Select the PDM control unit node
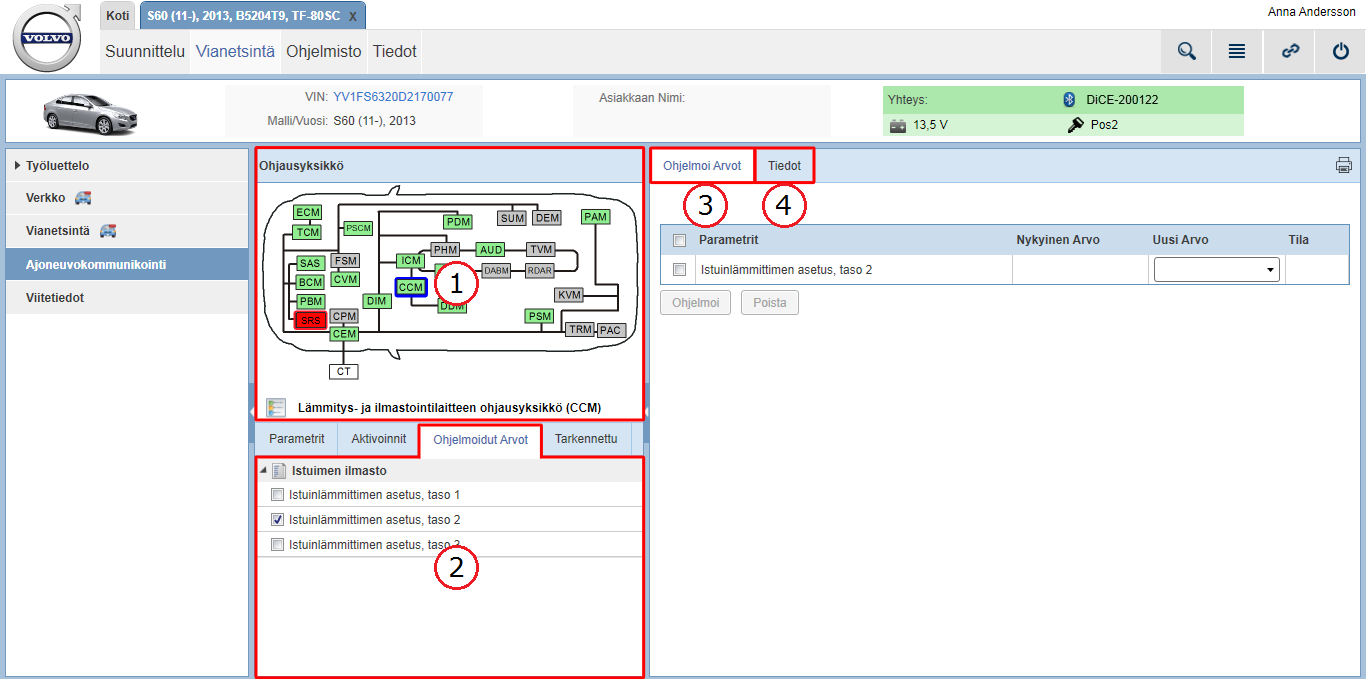The height and width of the screenshot is (679, 1366). click(458, 221)
